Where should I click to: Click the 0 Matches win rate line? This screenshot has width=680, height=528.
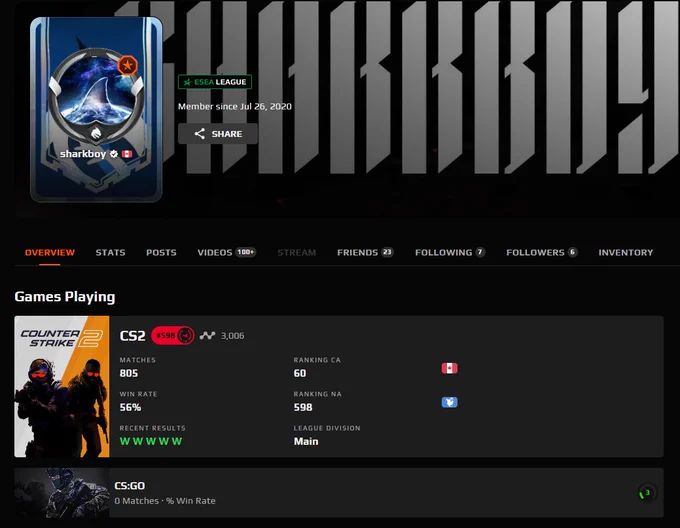[x=165, y=501]
